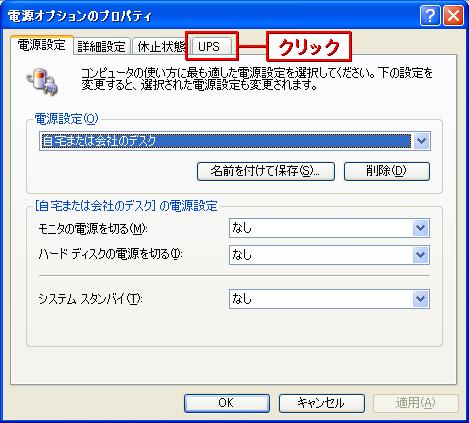
Task: Click the キャンセル button
Action: 322,403
